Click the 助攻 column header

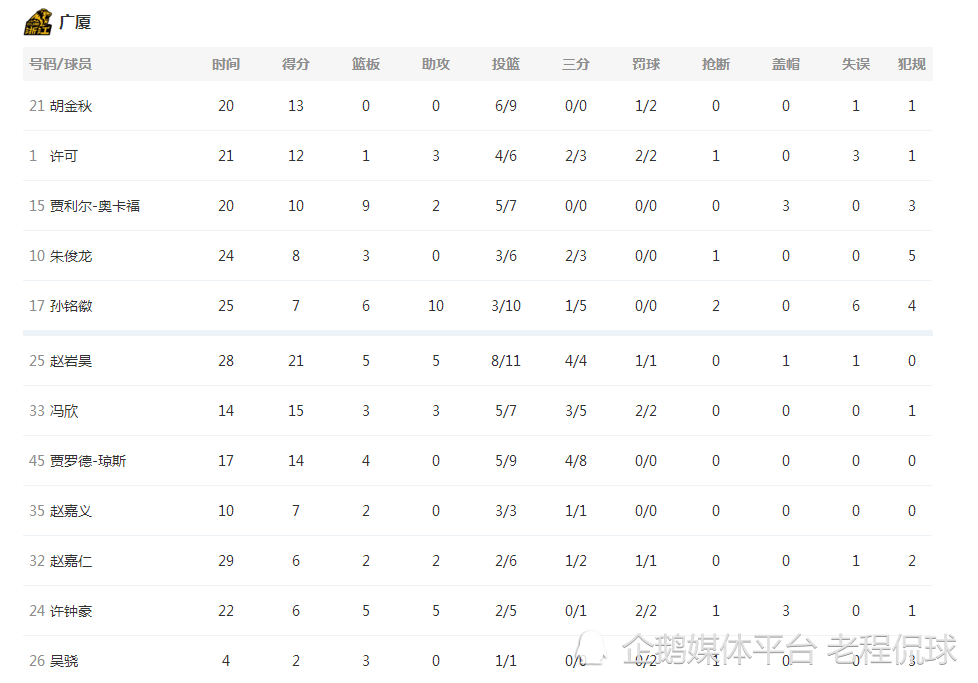(x=436, y=64)
